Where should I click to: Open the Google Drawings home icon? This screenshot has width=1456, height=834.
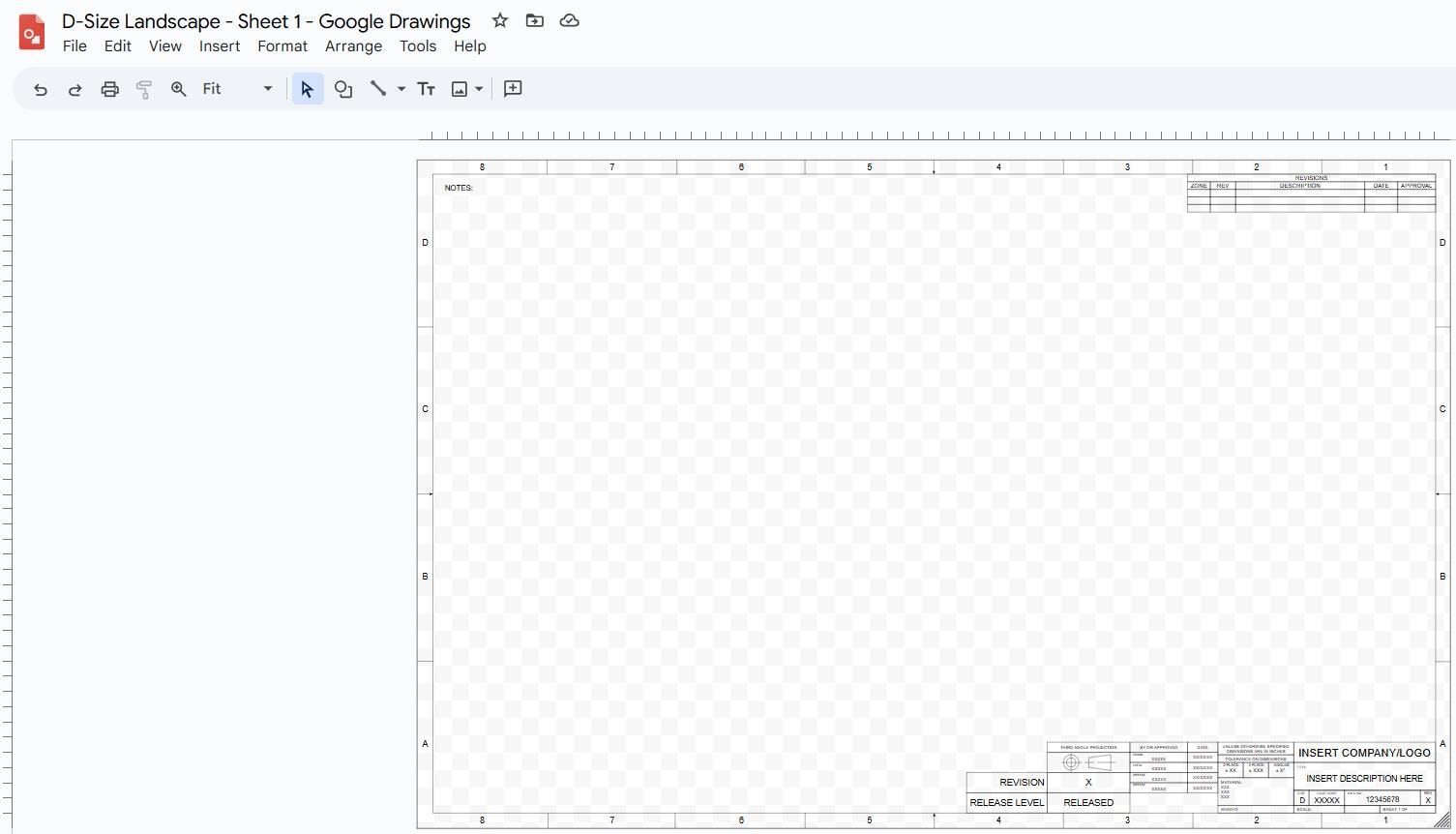click(x=32, y=32)
